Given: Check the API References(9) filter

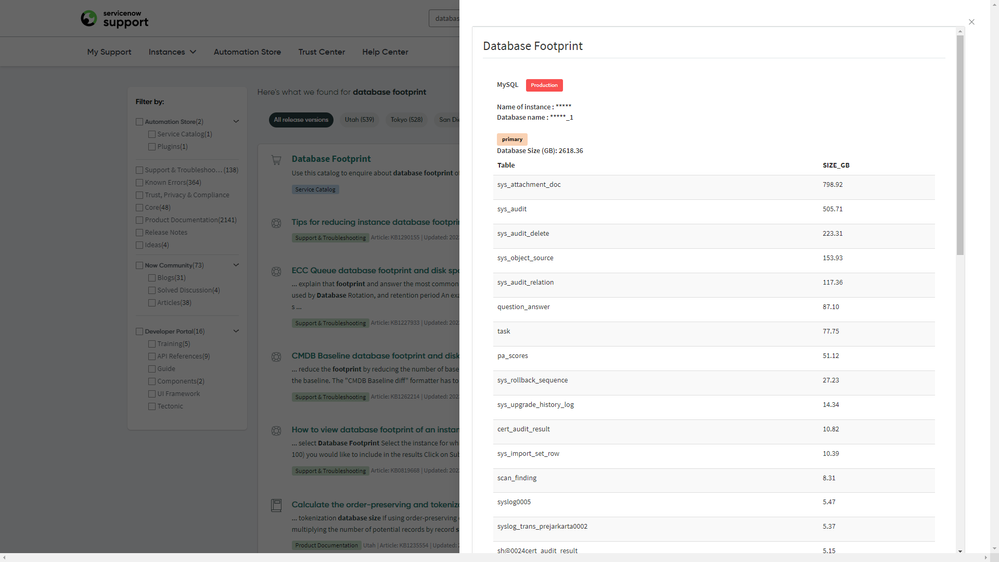Looking at the screenshot, I should pyautogui.click(x=152, y=356).
